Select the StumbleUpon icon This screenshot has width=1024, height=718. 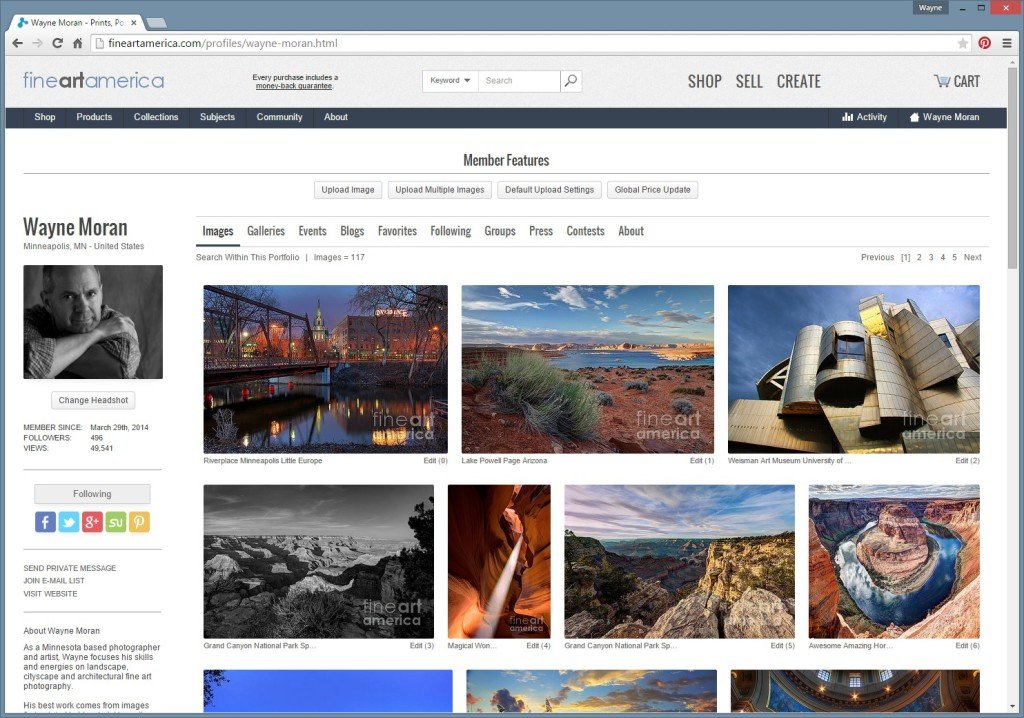[115, 521]
